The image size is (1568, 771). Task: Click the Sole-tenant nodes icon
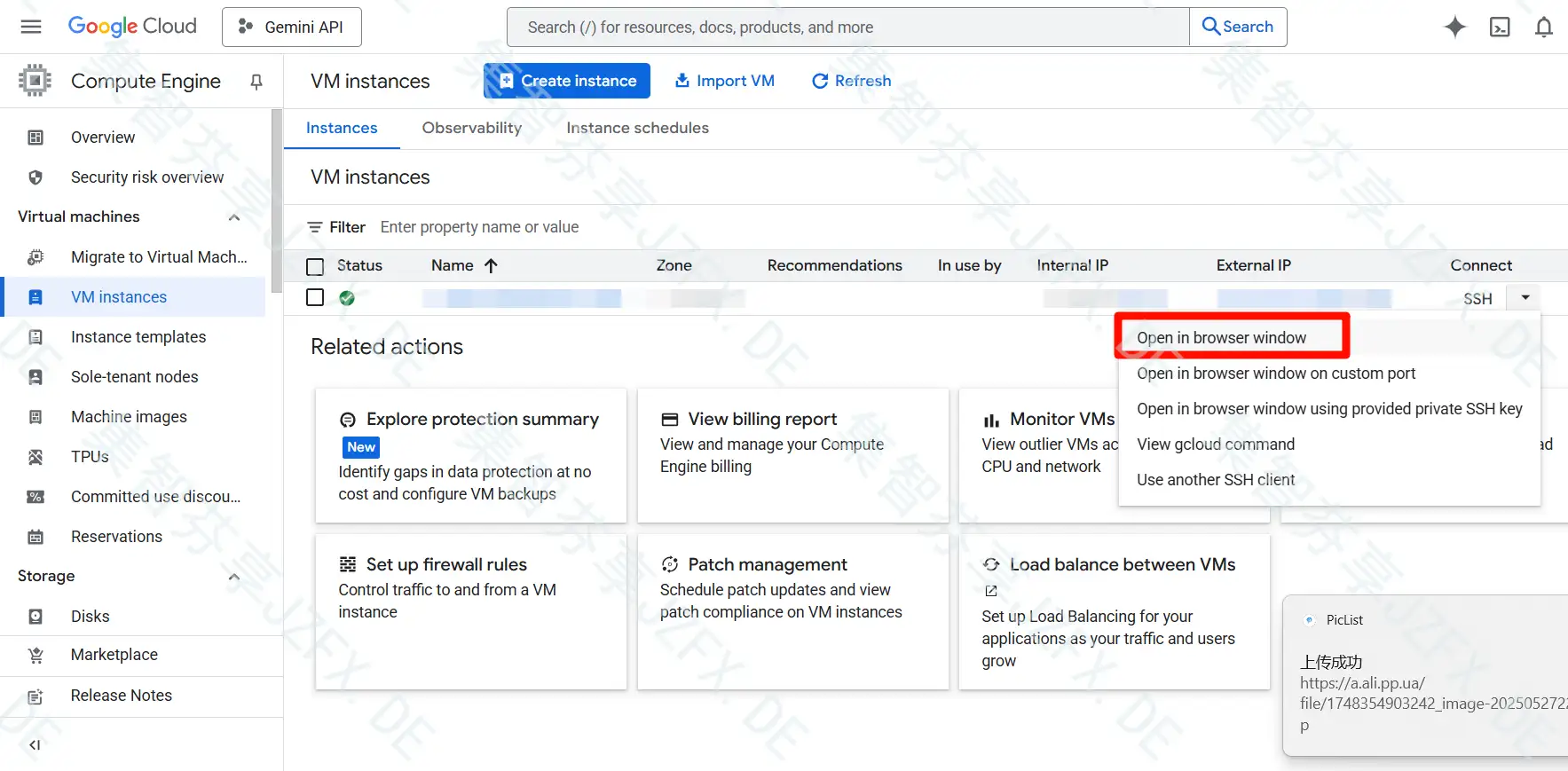[35, 377]
